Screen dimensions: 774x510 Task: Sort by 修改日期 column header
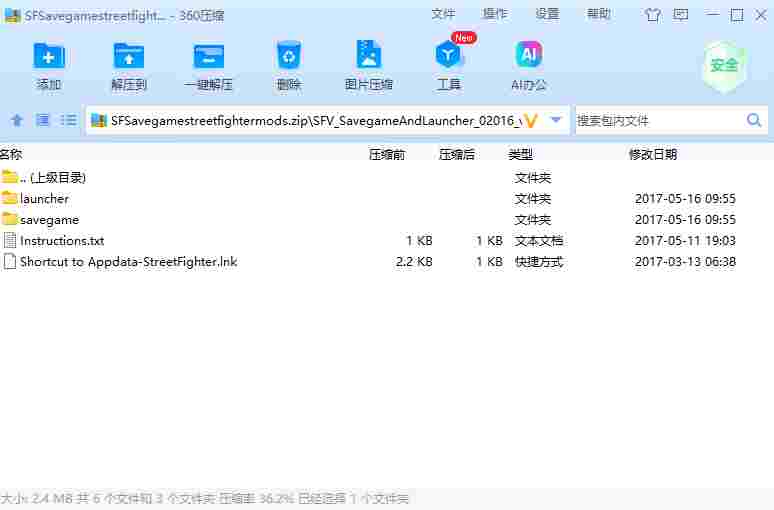point(653,155)
